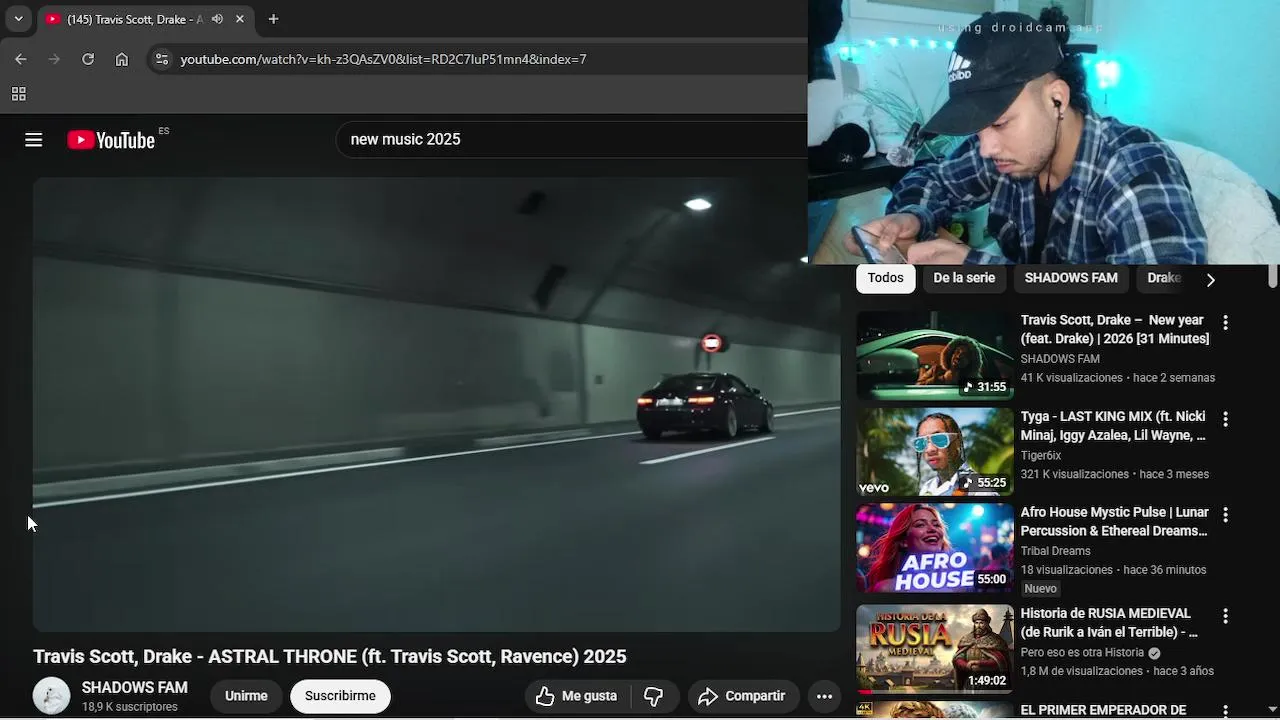Show more filter chips with right chevron
This screenshot has width=1280, height=720.
(1210, 280)
